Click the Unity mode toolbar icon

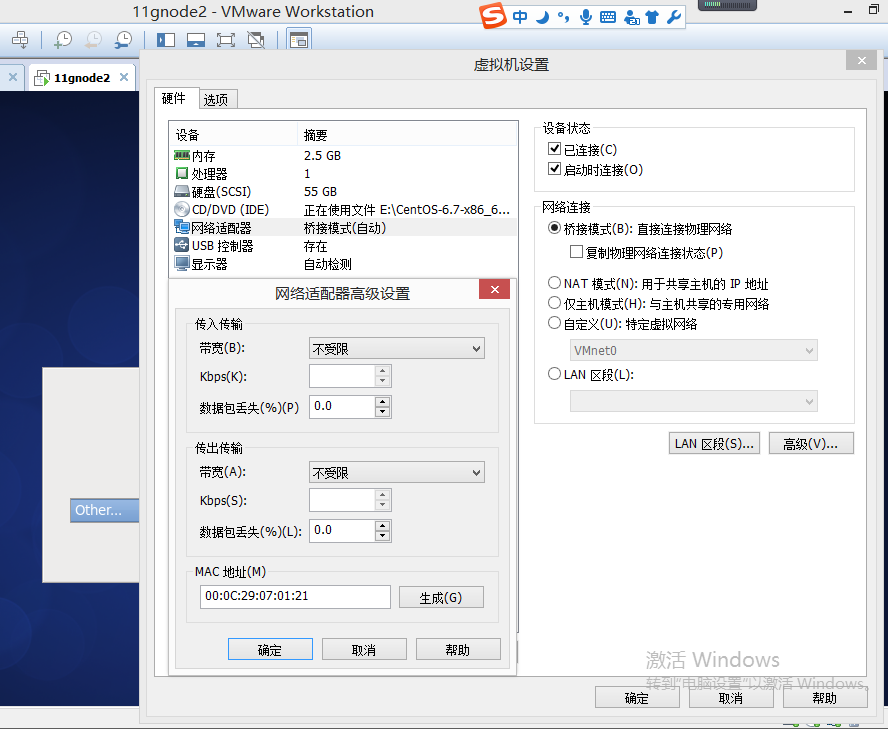(256, 40)
